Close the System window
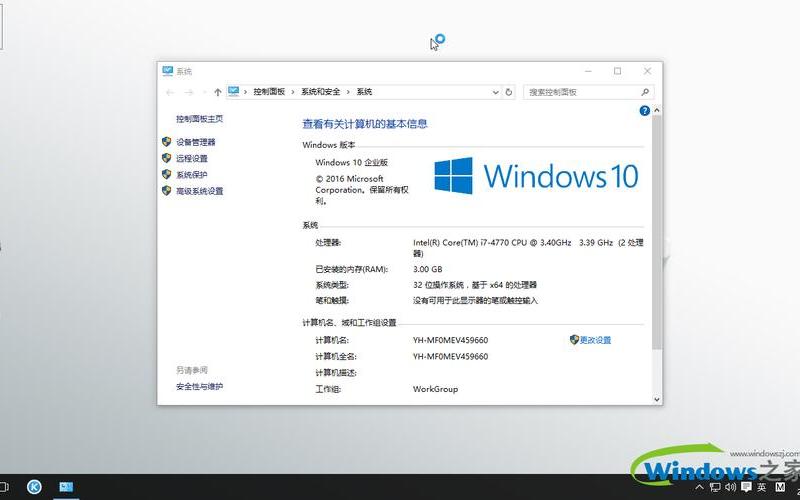Viewport: 800px width, 500px height. pos(647,71)
